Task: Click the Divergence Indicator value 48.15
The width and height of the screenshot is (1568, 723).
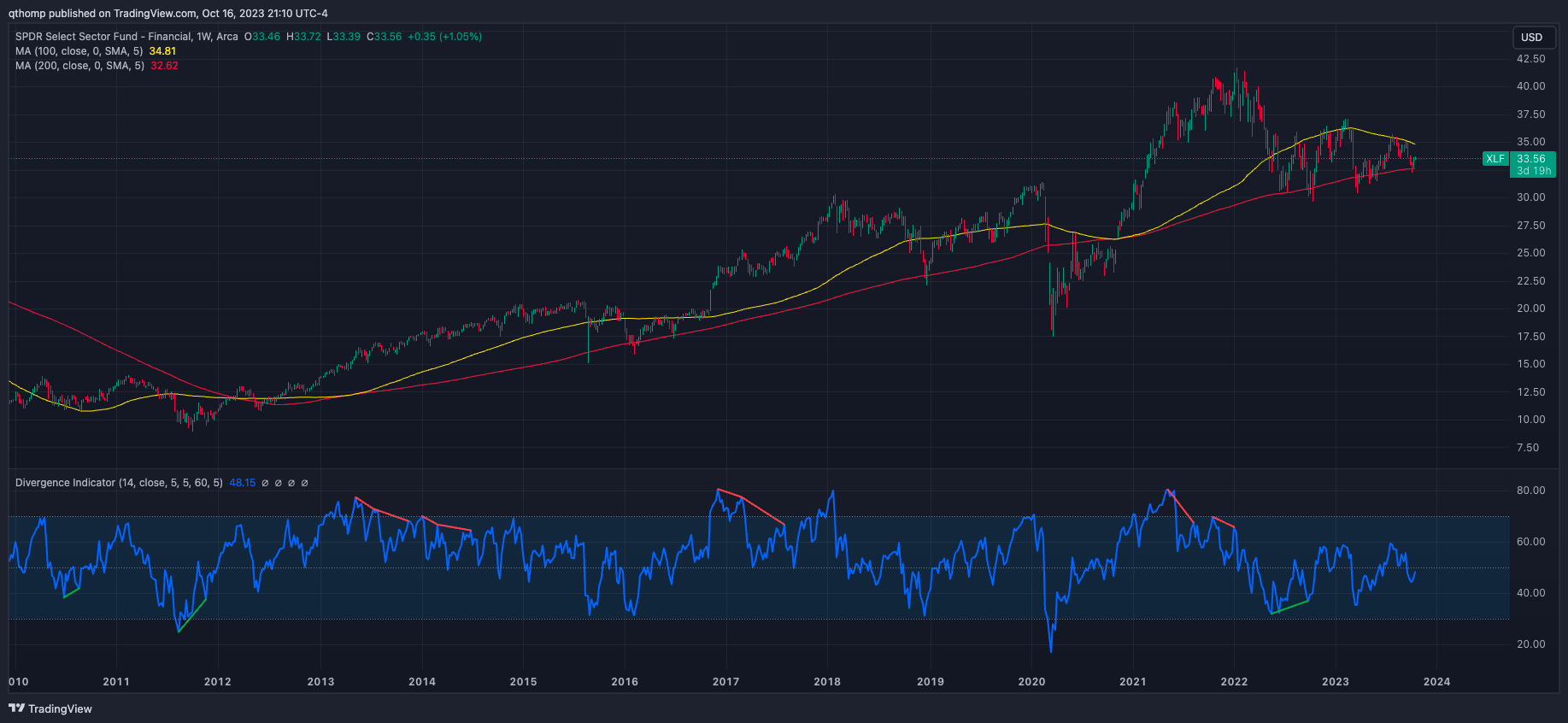Action: pos(243,483)
